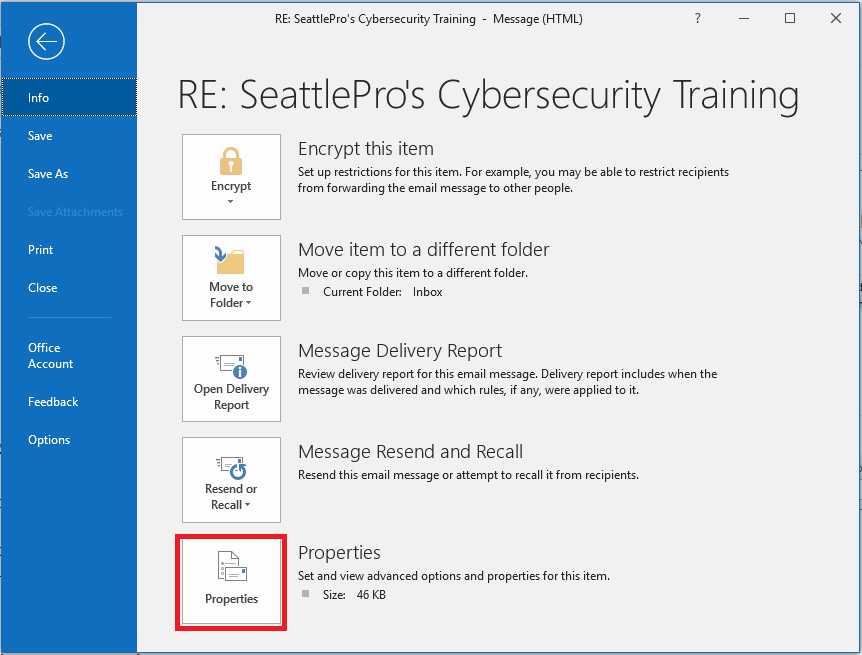Open the Move to Folder dropdown
The image size is (862, 655).
point(231,278)
